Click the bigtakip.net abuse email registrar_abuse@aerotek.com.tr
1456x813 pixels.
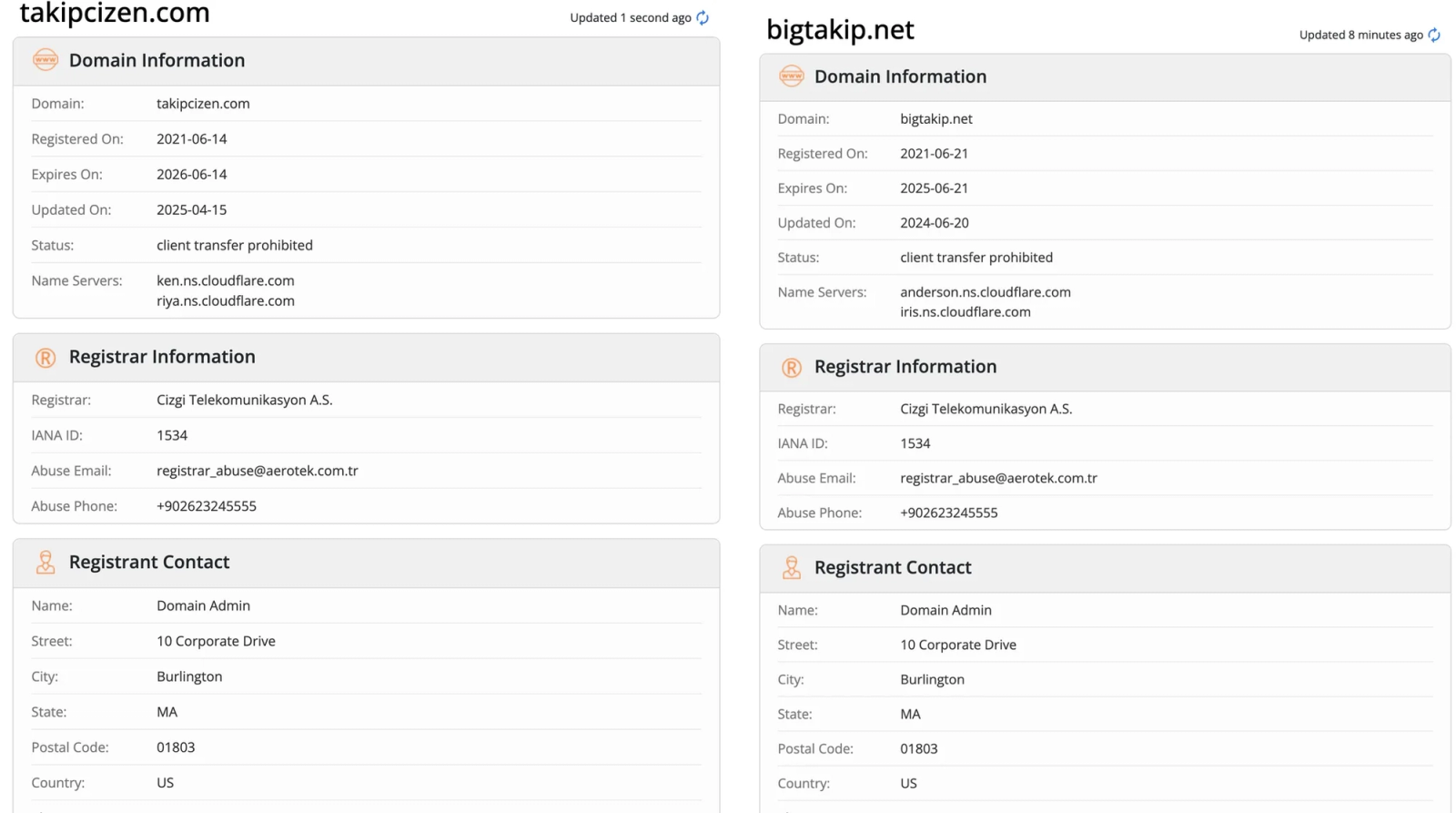click(998, 479)
